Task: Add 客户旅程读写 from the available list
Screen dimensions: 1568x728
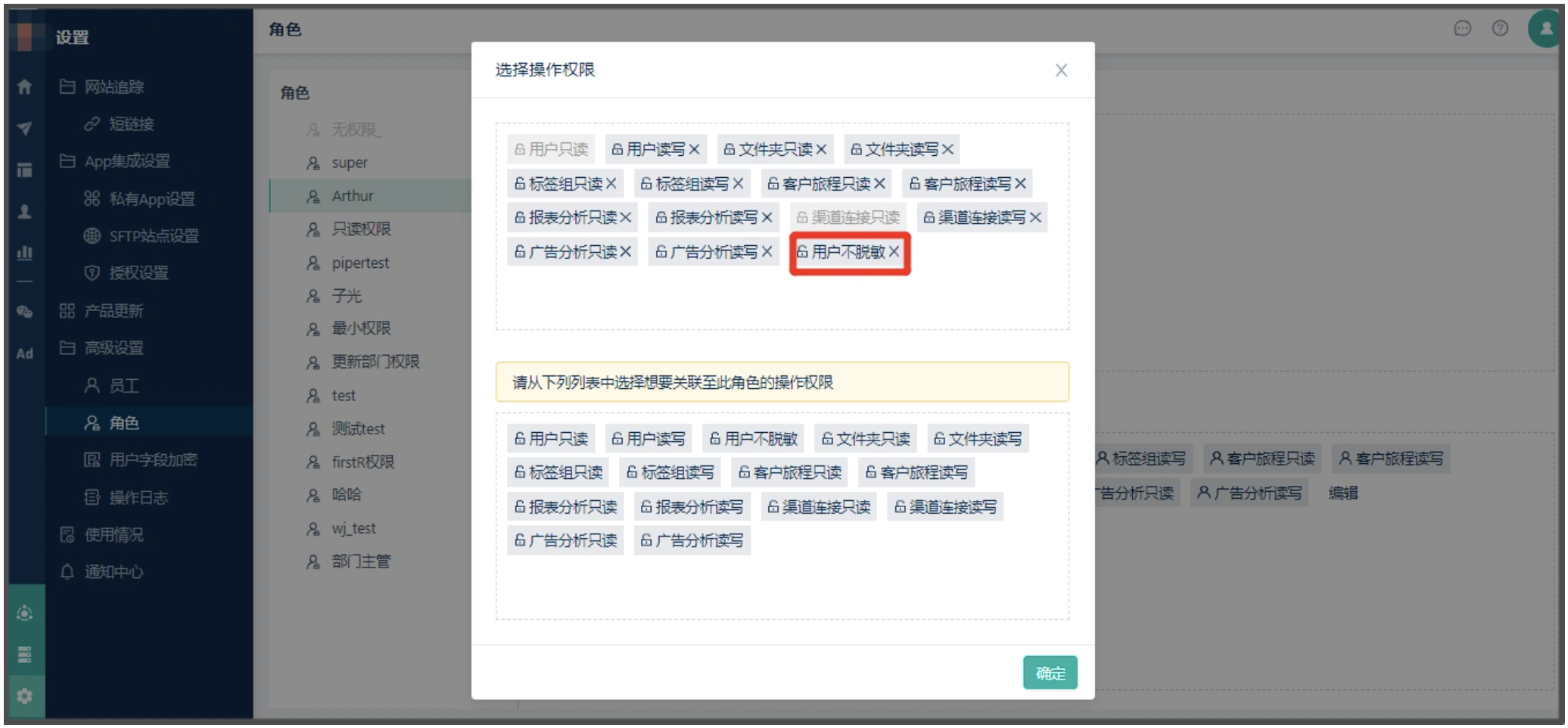Action: (x=917, y=473)
